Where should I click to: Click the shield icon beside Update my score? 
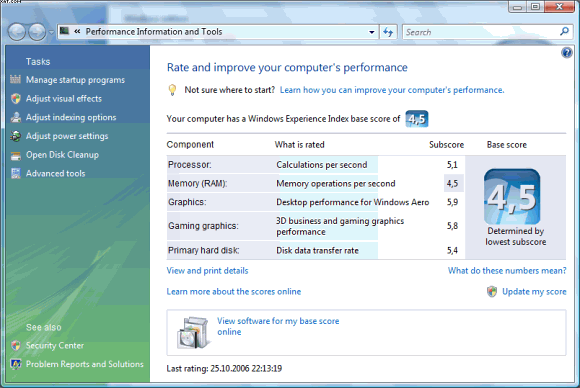(x=492, y=292)
